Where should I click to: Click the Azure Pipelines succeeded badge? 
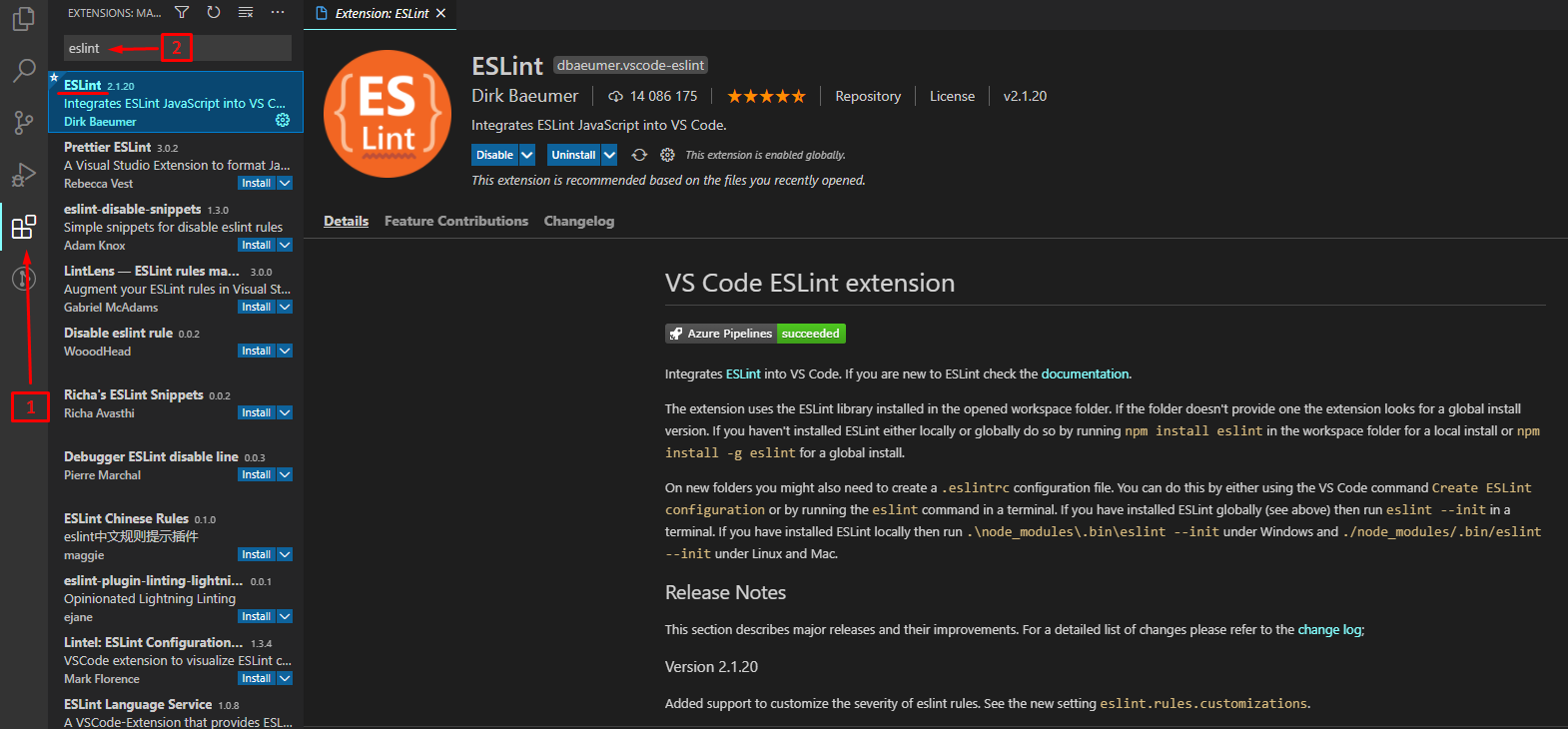coord(755,334)
